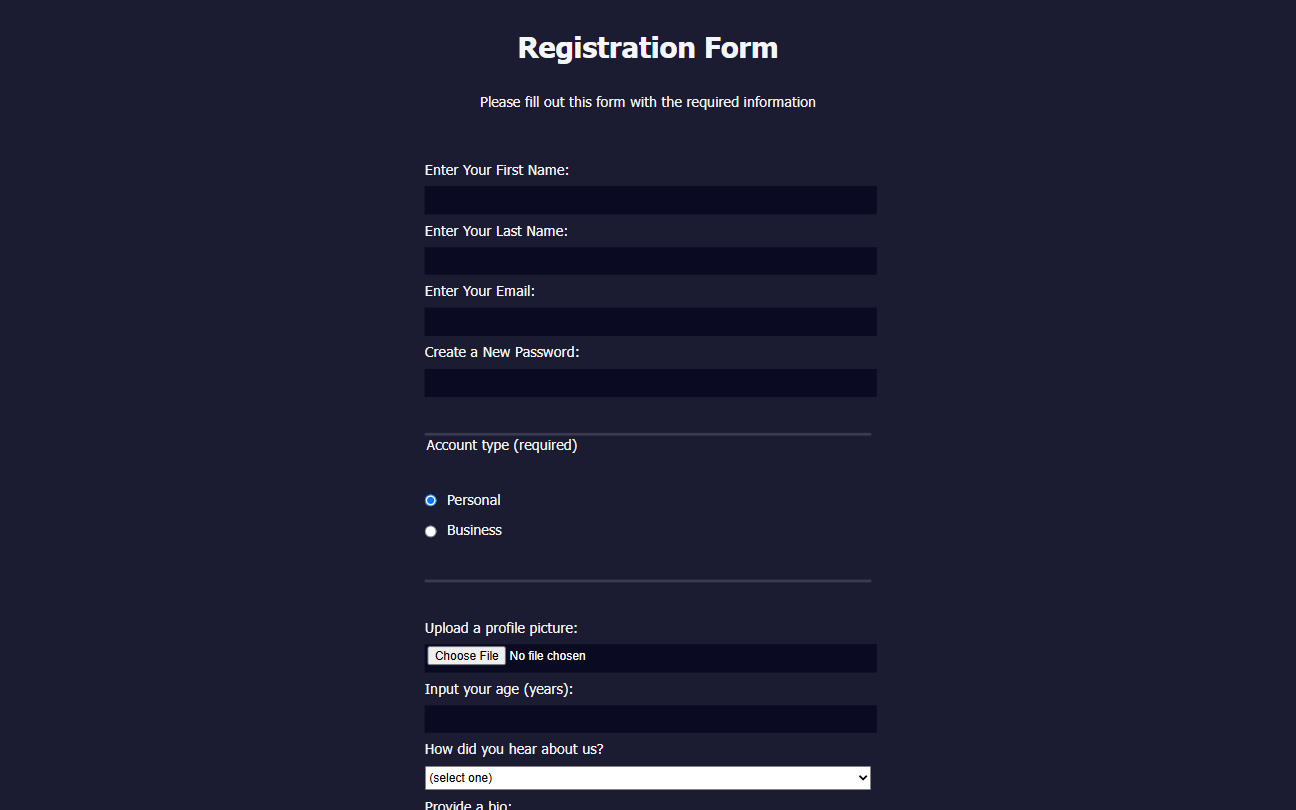Click the 'Enter Your Email:' label text
Viewport: 1296px width, 810px height.
(x=479, y=291)
